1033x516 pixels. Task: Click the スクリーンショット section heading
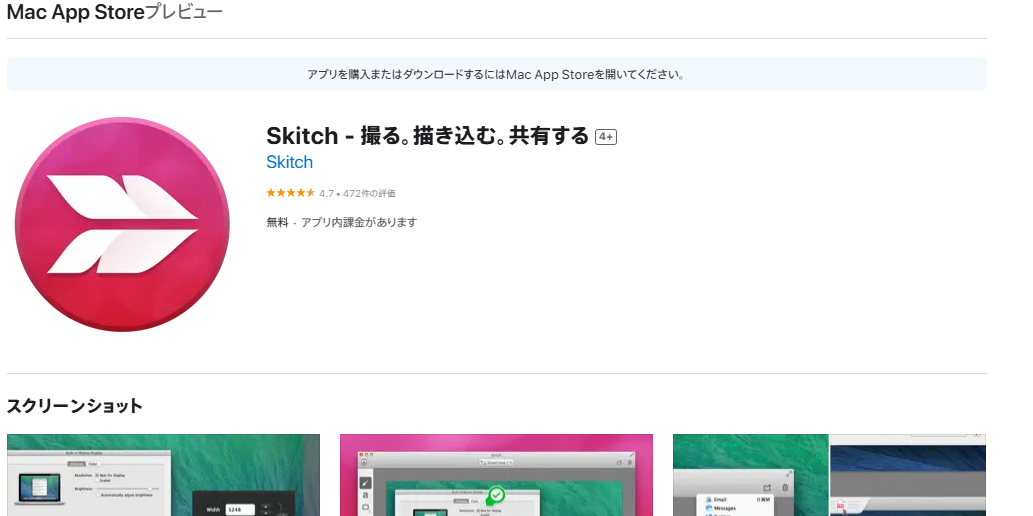click(74, 405)
